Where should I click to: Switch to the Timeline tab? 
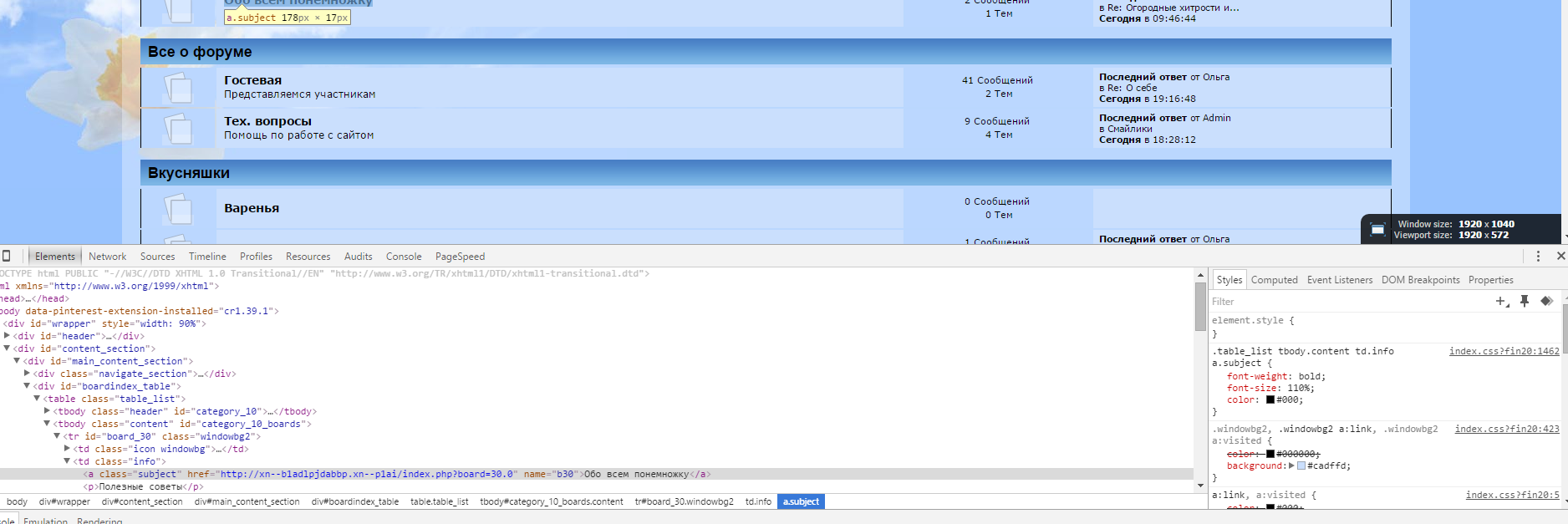click(207, 257)
